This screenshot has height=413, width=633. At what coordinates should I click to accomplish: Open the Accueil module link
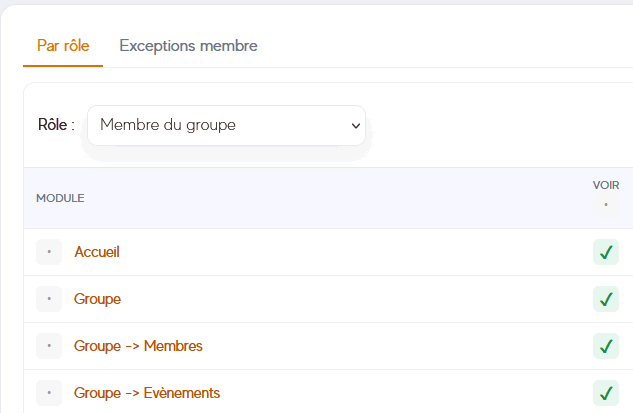97,252
